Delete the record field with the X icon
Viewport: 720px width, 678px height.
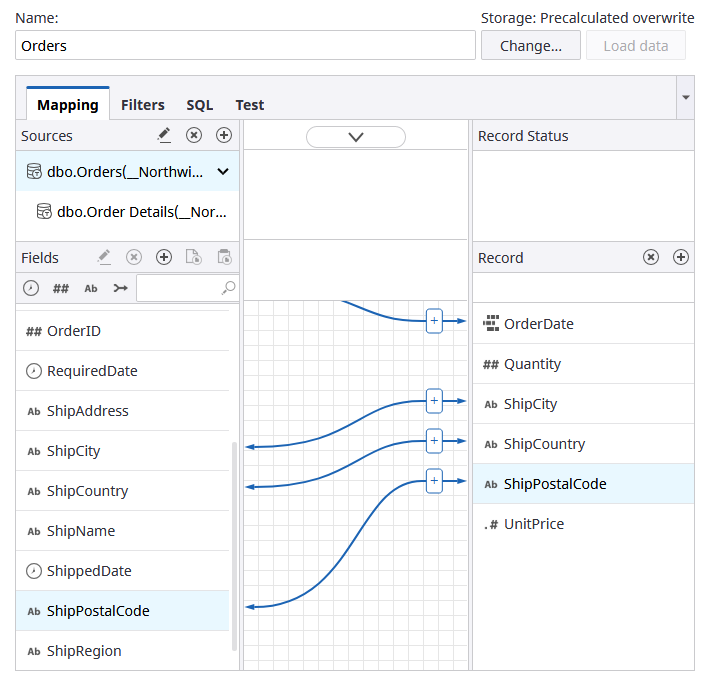[651, 257]
